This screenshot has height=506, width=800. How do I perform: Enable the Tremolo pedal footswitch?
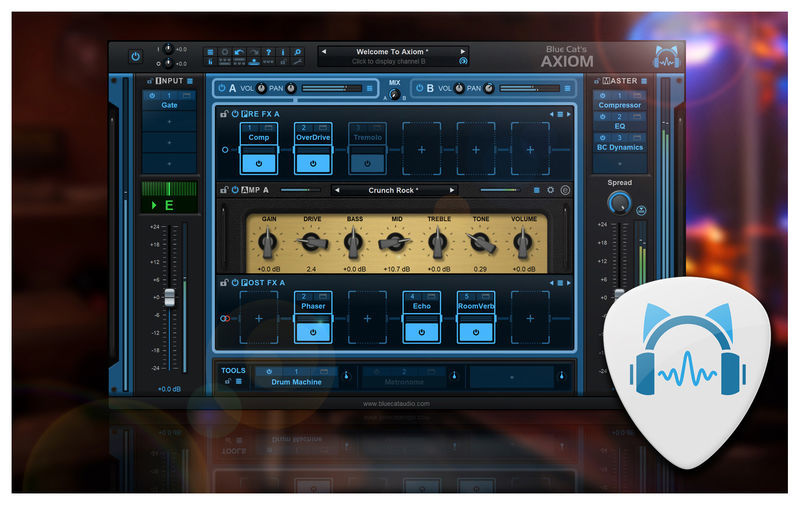(367, 164)
